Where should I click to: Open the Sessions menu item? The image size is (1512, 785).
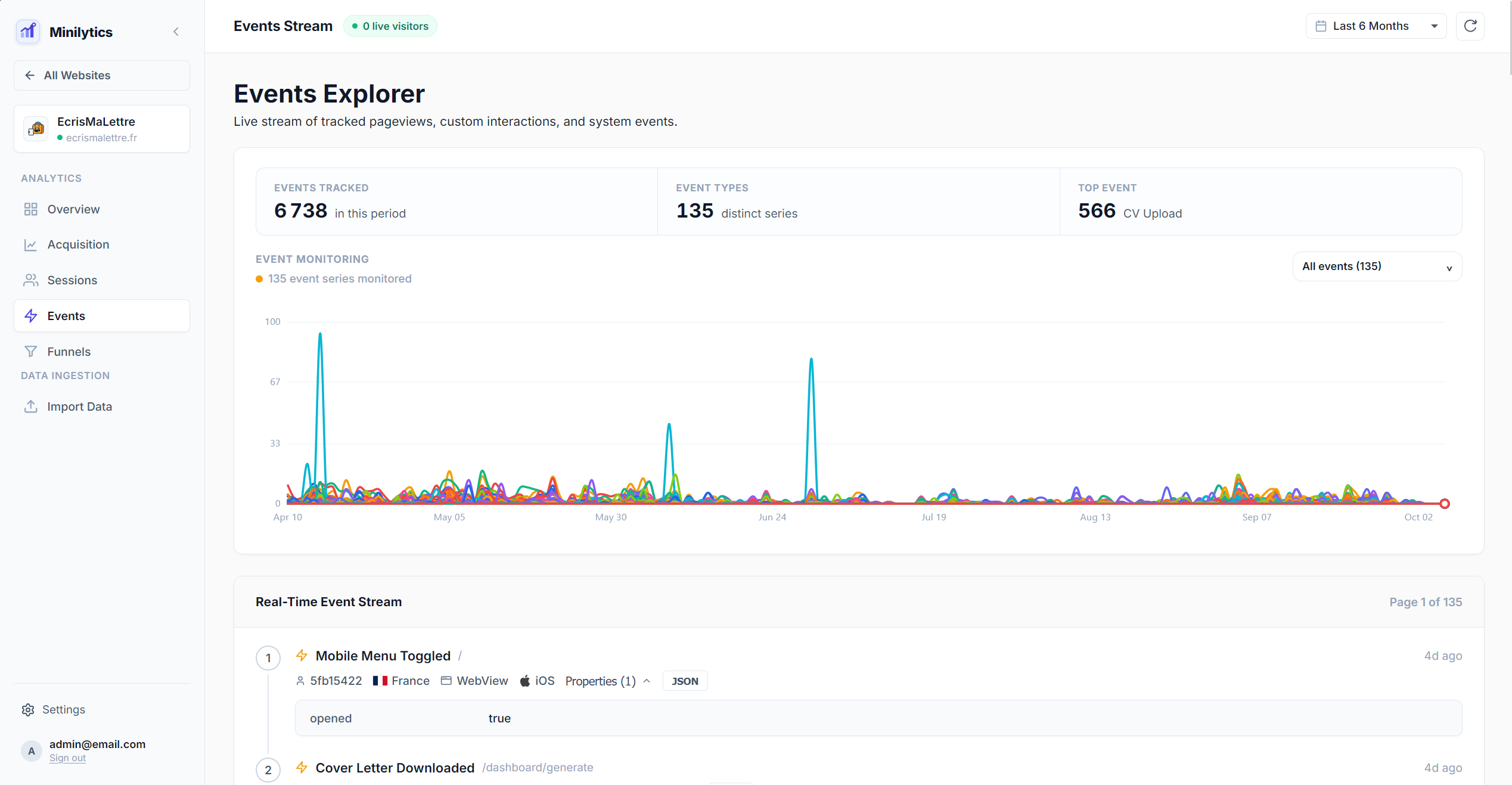click(102, 280)
